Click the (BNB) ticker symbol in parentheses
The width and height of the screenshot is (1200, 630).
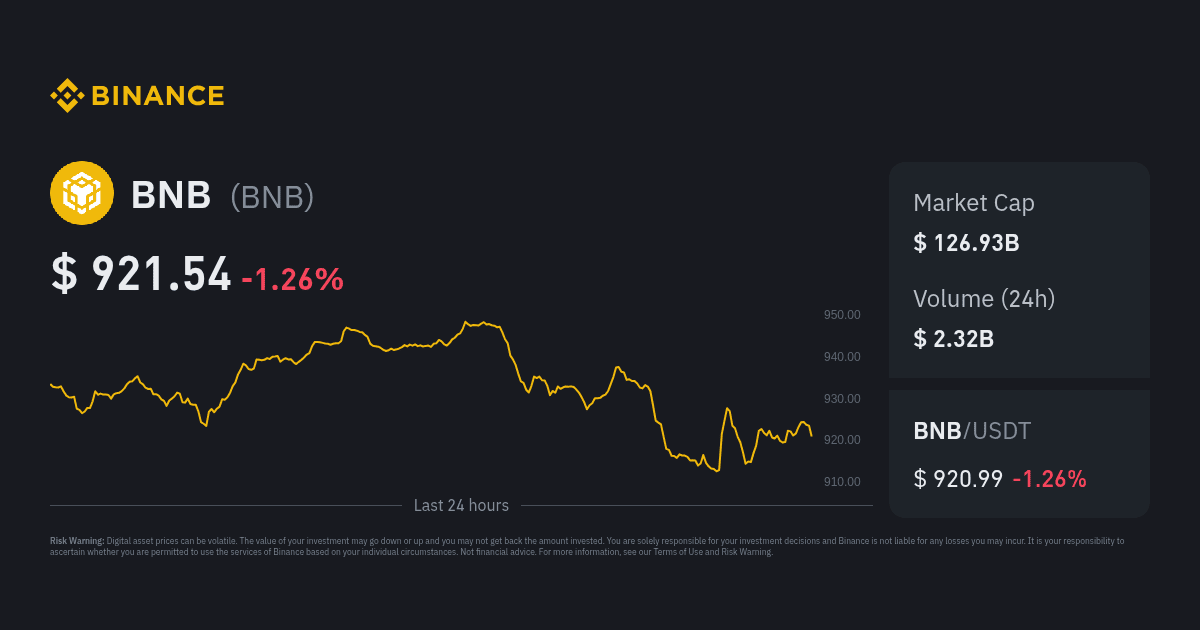point(272,197)
